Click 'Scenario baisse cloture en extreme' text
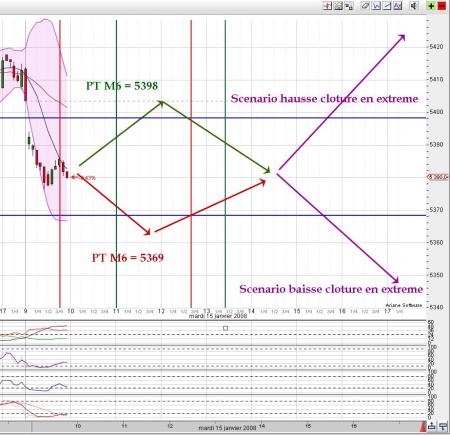Image resolution: width=450 pixels, height=435 pixels. click(x=331, y=289)
